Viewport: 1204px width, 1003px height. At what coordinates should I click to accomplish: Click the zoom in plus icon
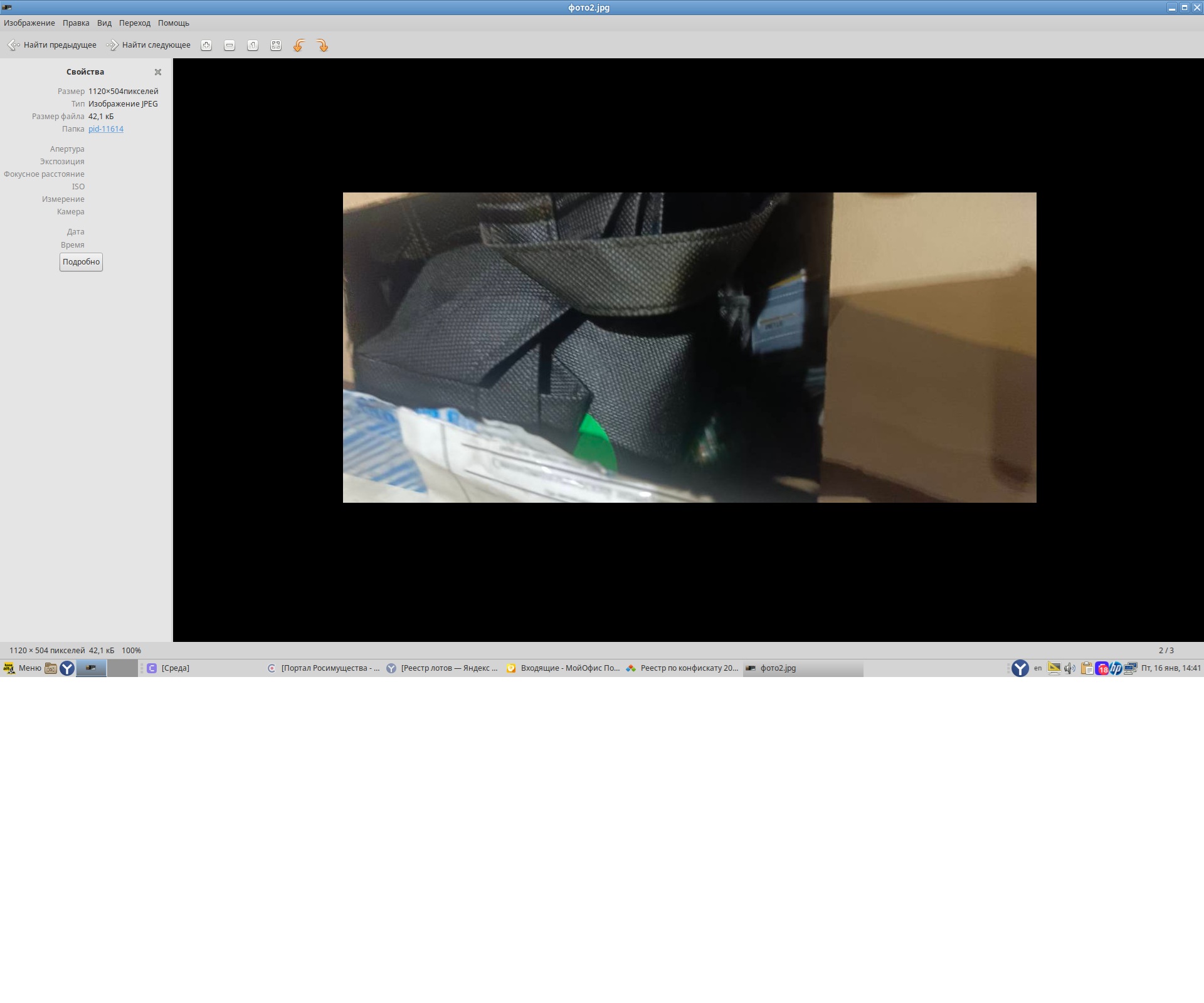[x=206, y=45]
